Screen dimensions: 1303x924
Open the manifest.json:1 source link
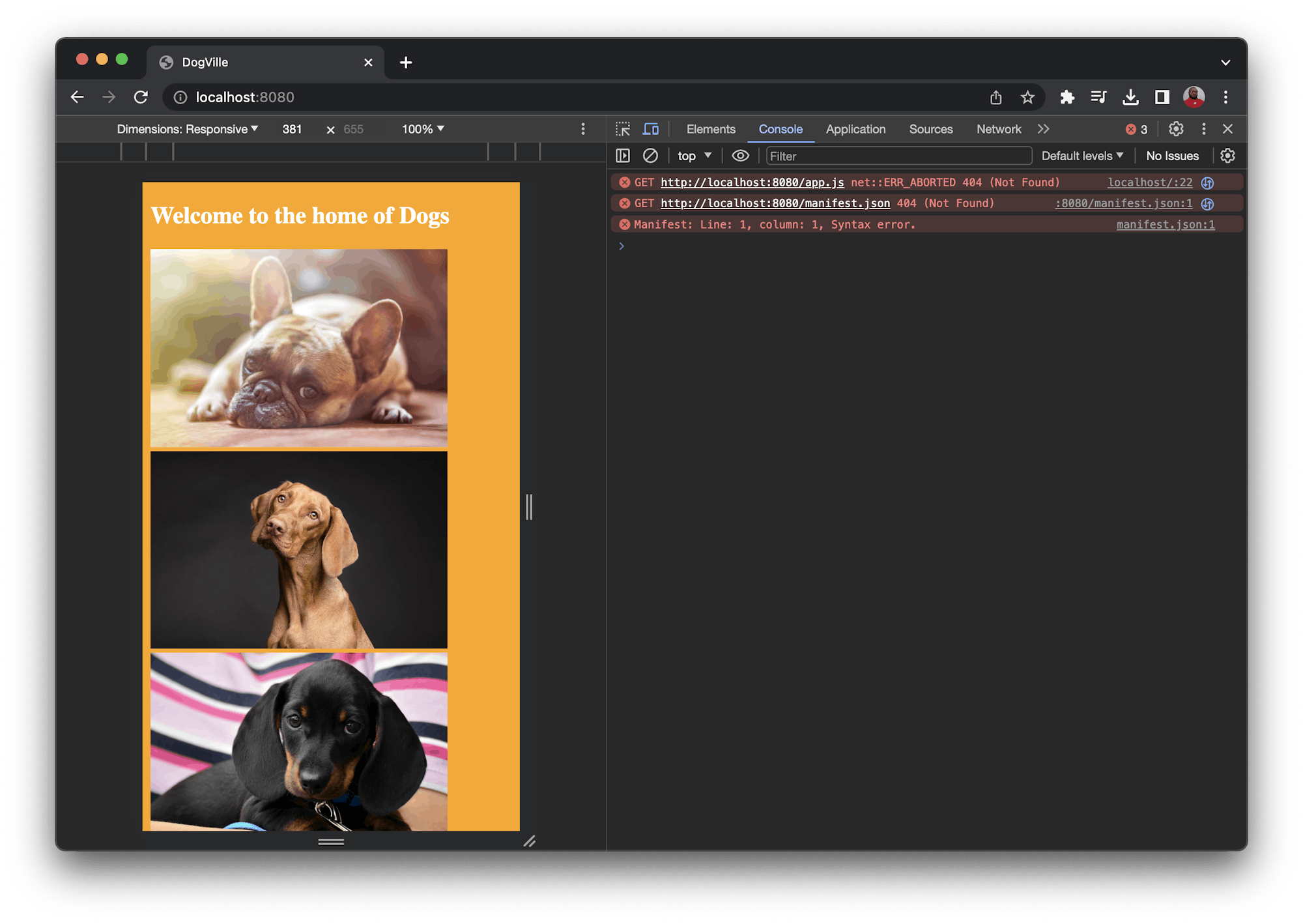pos(1165,225)
